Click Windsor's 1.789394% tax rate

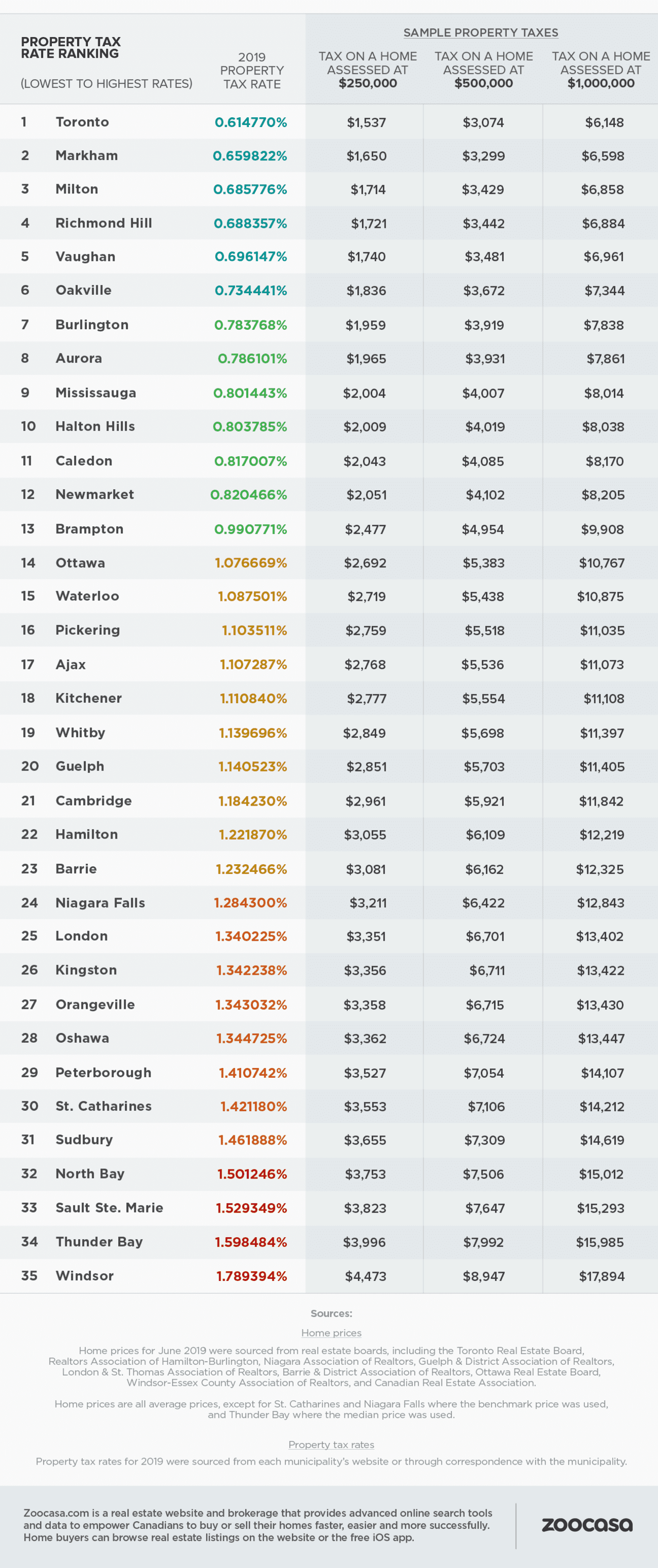pos(251,1276)
